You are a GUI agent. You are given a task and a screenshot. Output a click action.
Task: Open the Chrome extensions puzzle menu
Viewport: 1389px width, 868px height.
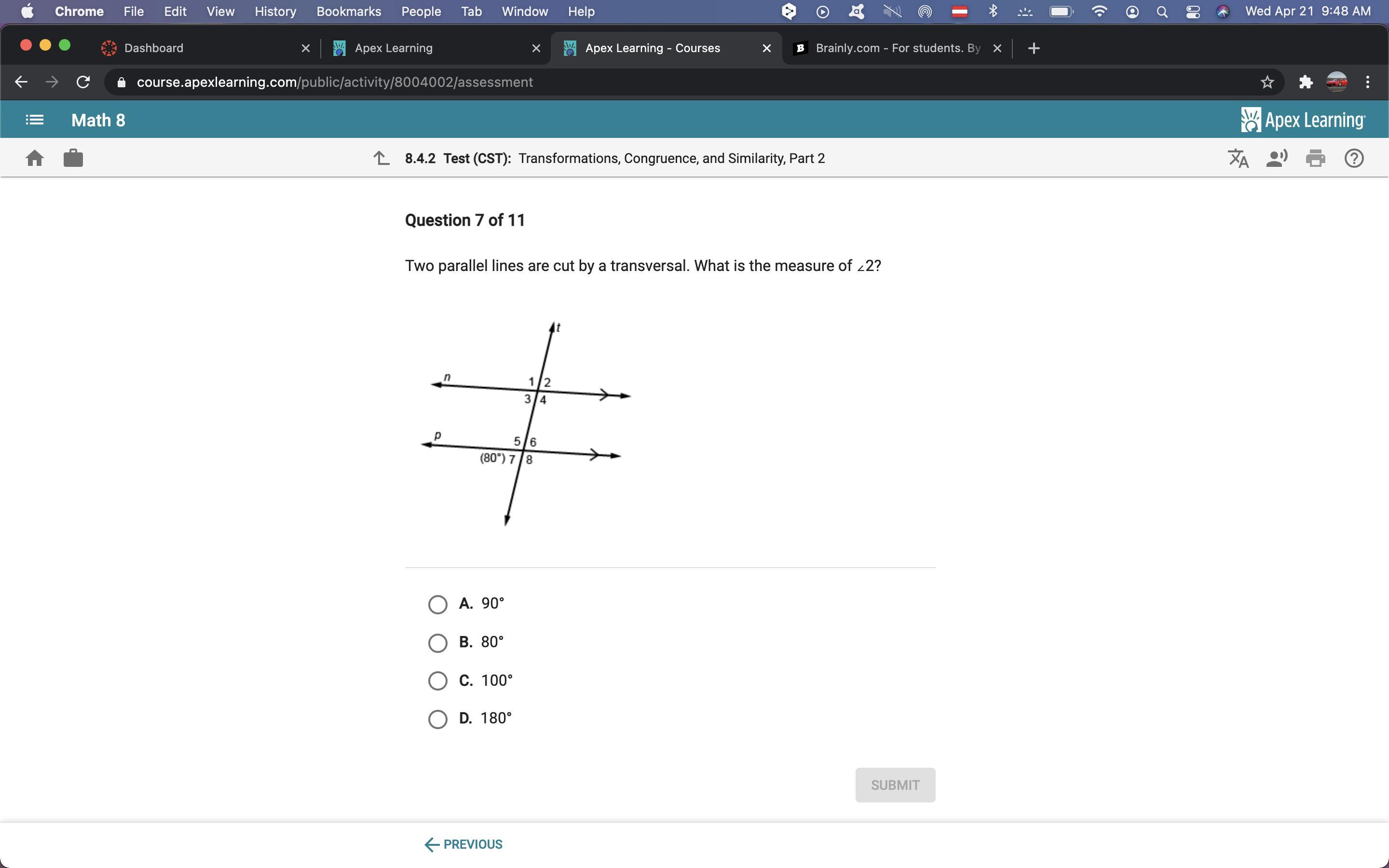pyautogui.click(x=1305, y=82)
